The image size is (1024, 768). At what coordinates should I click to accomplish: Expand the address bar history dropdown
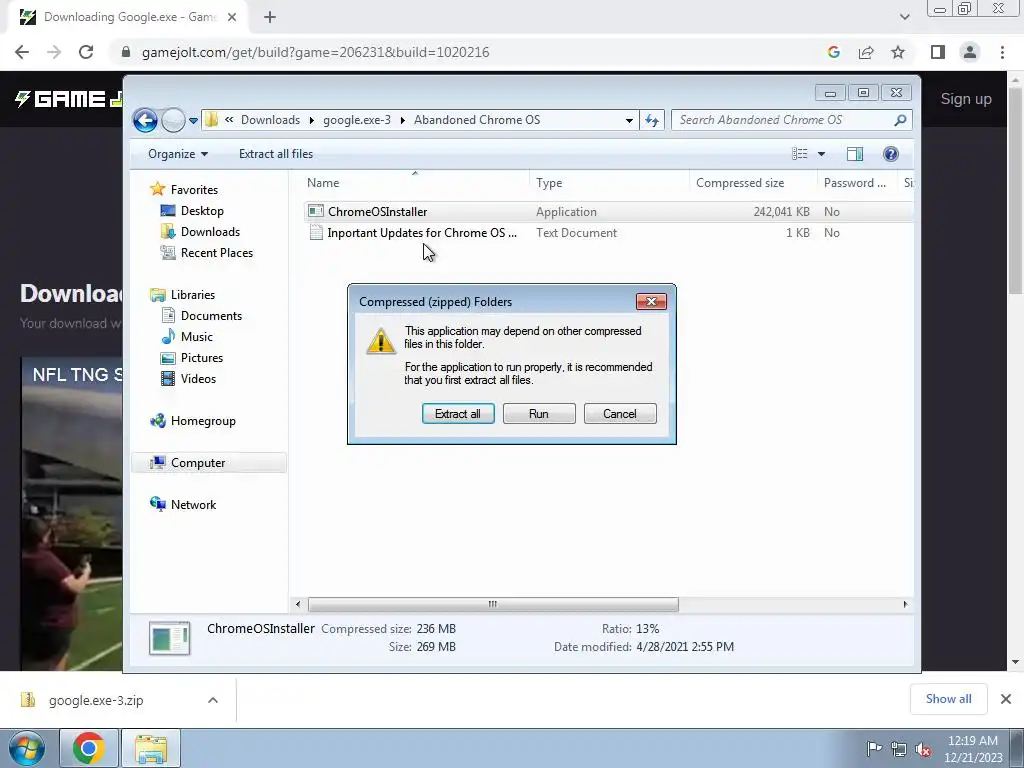[x=629, y=120]
